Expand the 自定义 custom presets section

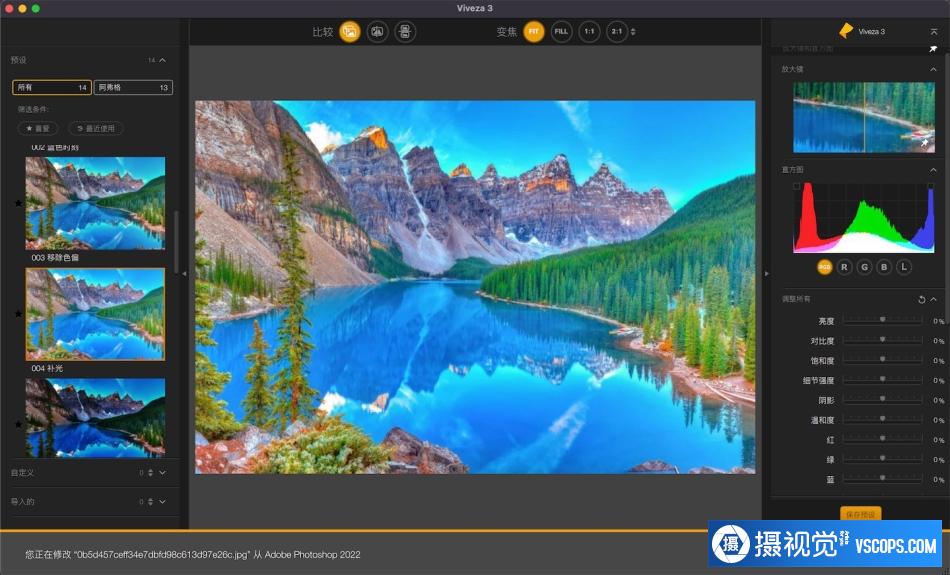pos(162,473)
